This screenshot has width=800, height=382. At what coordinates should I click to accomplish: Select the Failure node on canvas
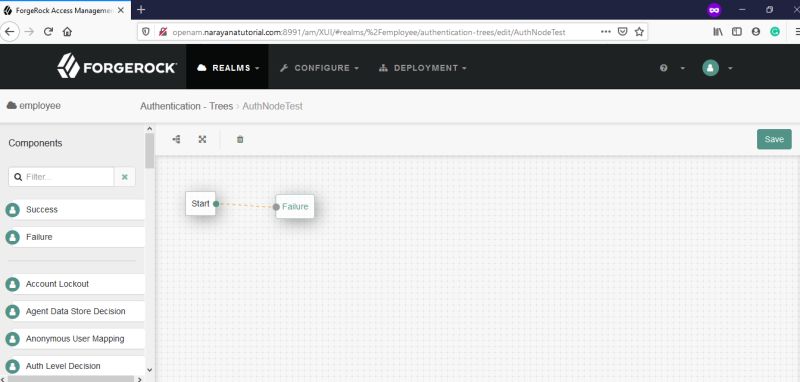[295, 207]
